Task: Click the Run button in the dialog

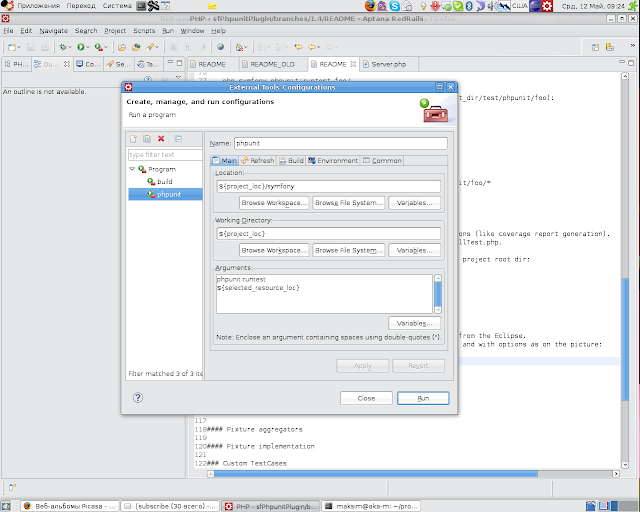Action: 423,398
